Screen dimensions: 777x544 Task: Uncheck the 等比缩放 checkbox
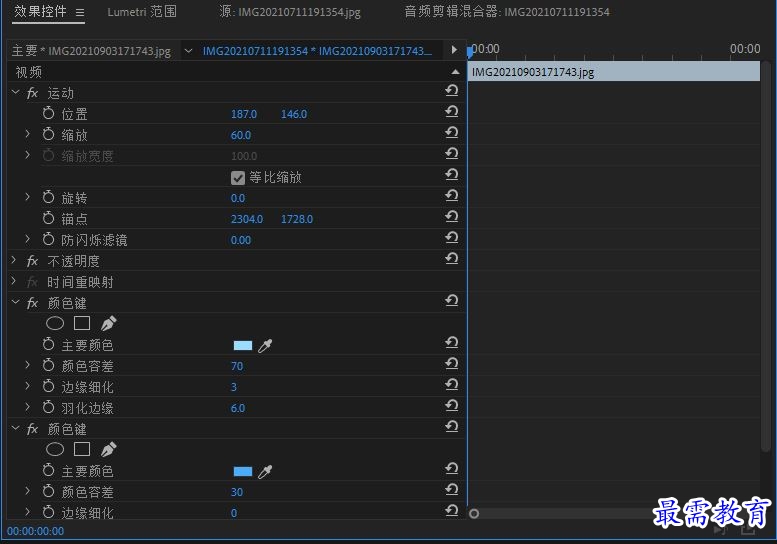pyautogui.click(x=238, y=178)
